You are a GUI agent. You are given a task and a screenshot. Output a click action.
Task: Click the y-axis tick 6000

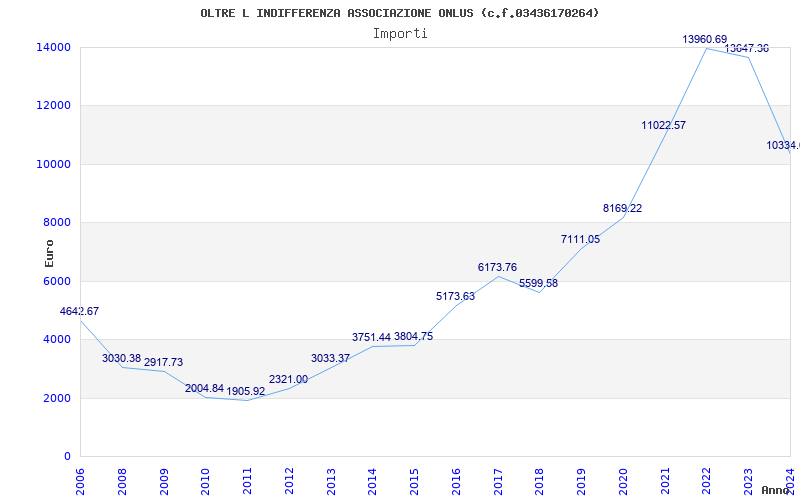[56, 281]
